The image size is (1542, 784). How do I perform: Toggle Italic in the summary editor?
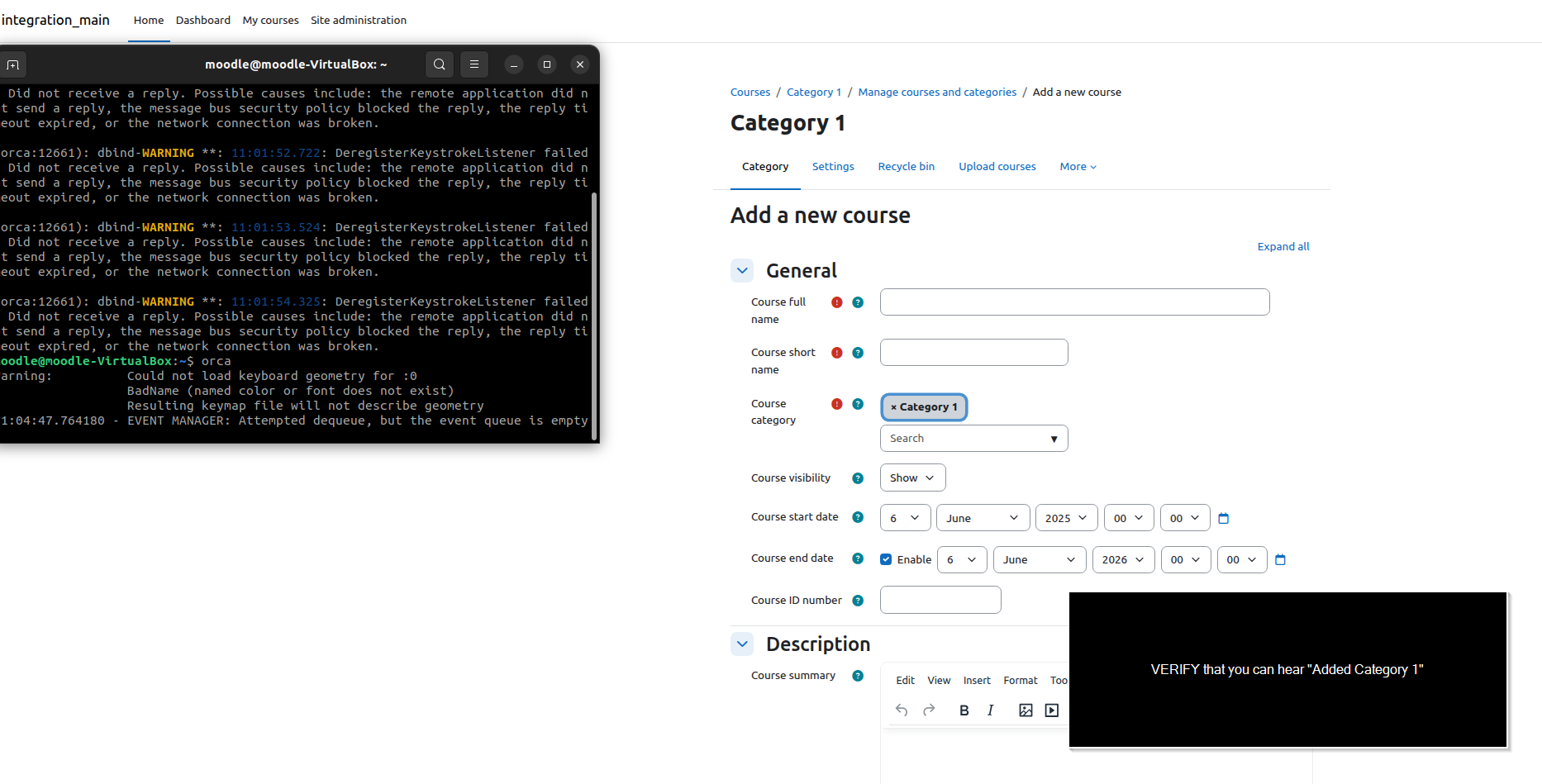(990, 710)
